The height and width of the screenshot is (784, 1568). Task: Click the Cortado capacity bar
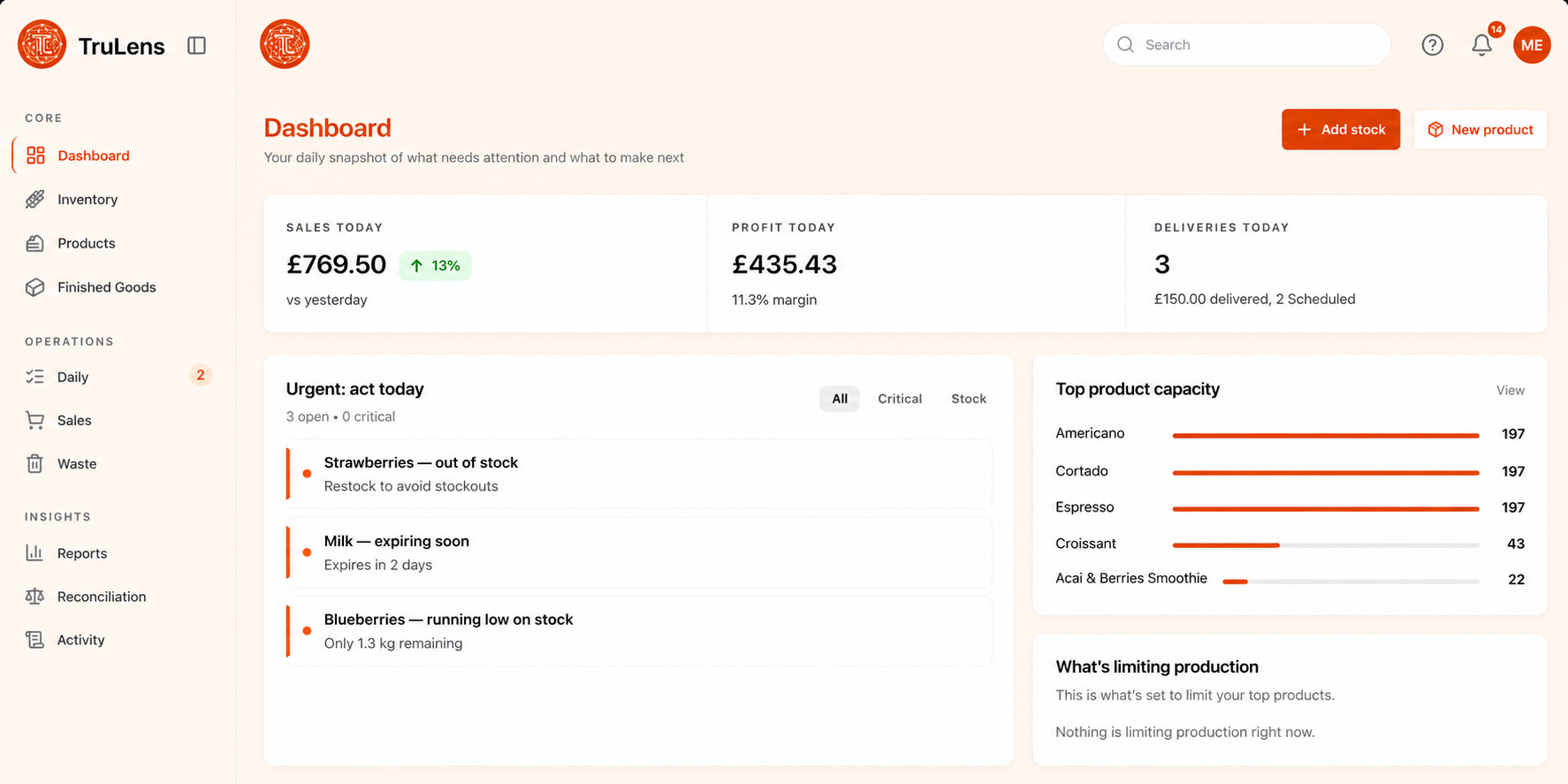tap(1326, 473)
